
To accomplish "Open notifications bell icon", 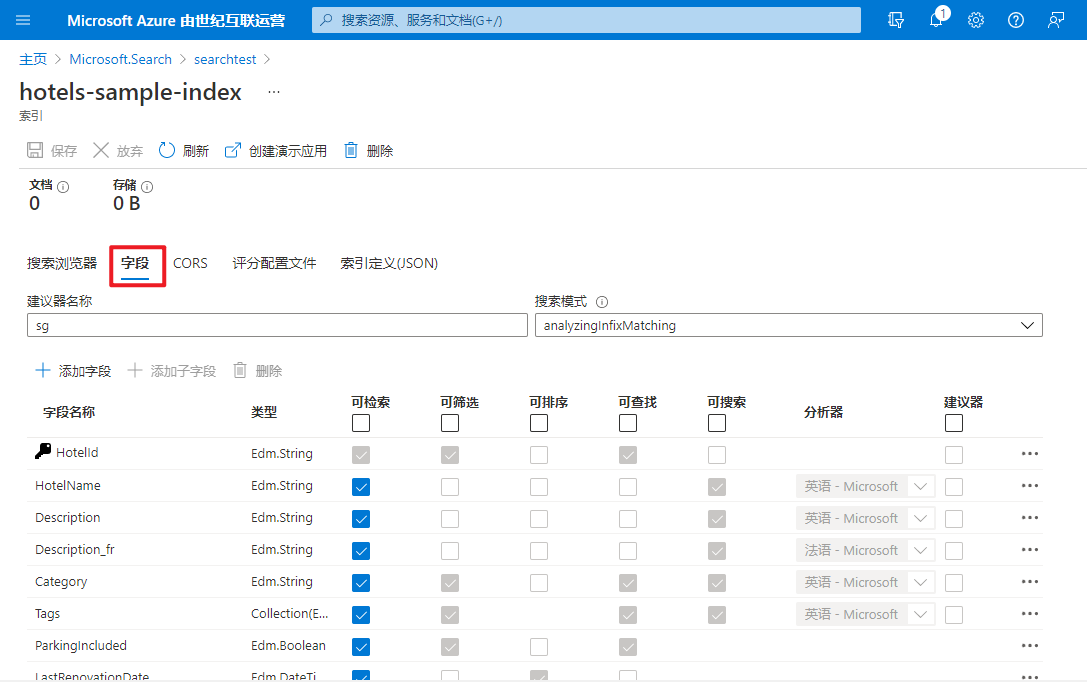I will click(x=936, y=20).
